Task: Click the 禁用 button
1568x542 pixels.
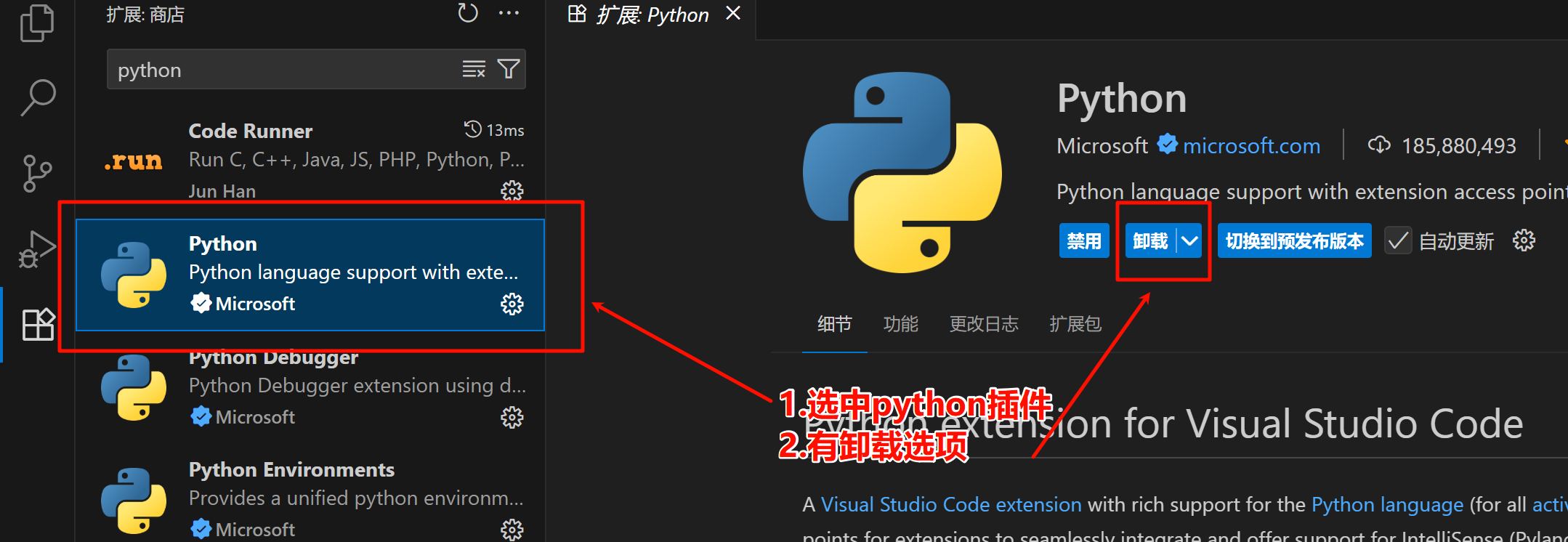Action: point(1083,241)
